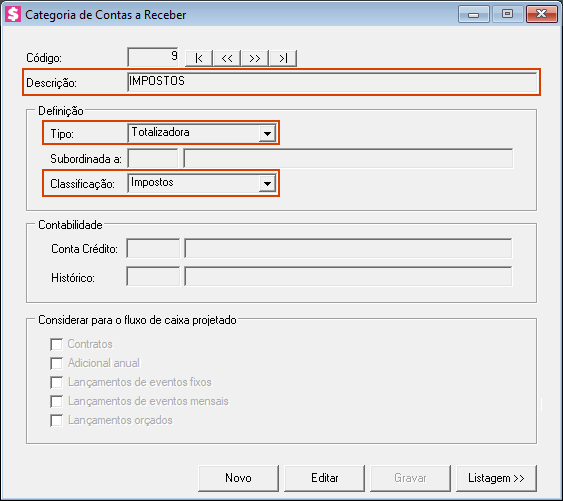Click the Descrição field with IMPOSTOS
Screen dimensions: 563x501
pos(332,82)
